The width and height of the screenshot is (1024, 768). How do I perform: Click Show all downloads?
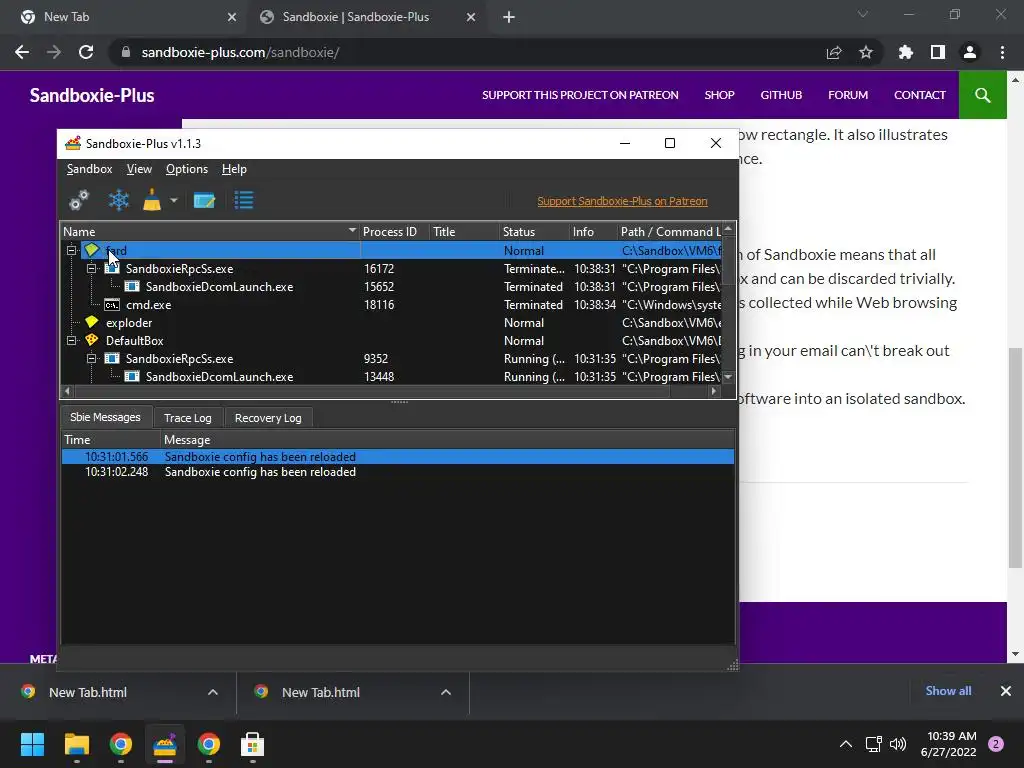coord(948,691)
